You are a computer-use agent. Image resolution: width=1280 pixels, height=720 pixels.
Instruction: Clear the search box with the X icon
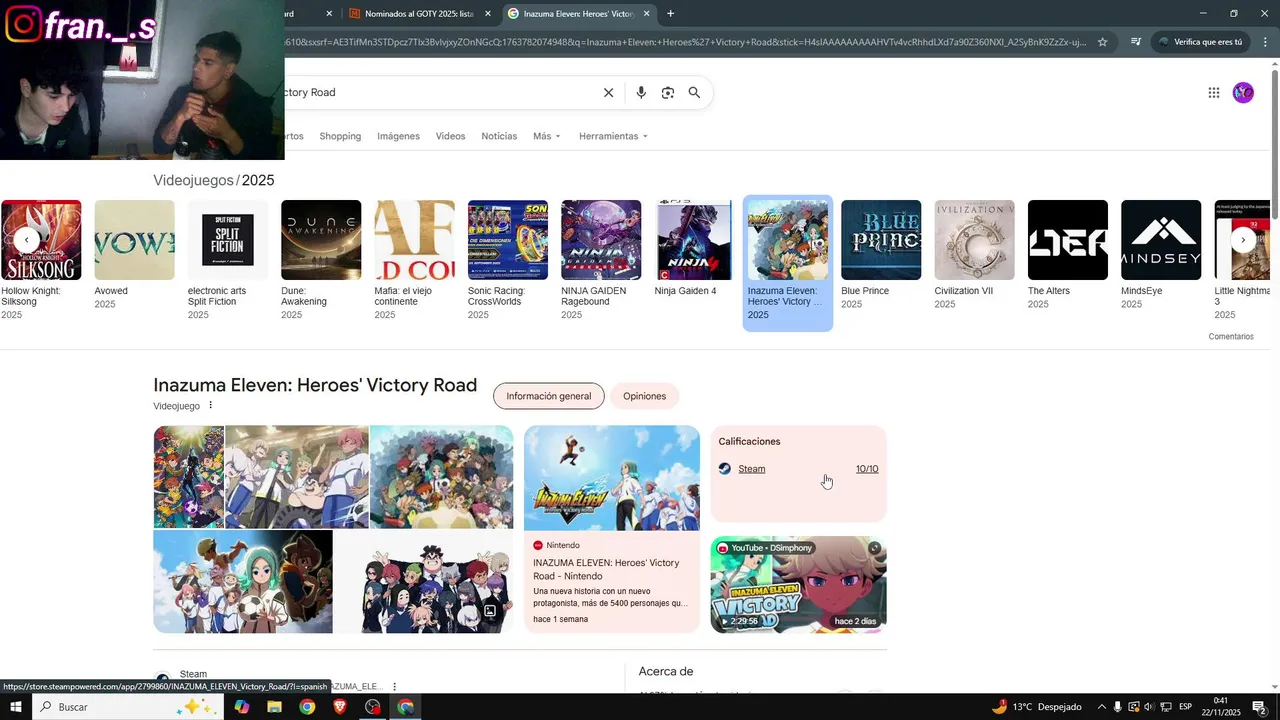click(x=608, y=93)
